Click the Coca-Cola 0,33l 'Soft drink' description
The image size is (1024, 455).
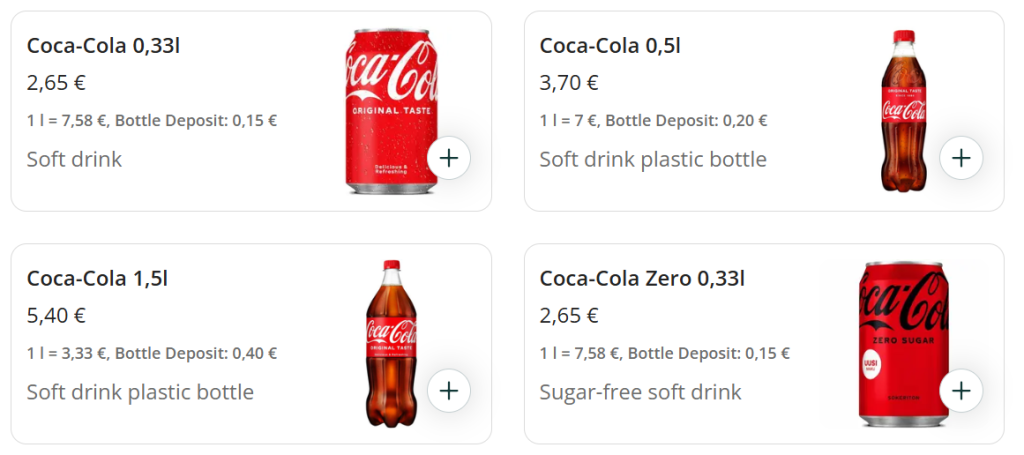click(x=74, y=159)
